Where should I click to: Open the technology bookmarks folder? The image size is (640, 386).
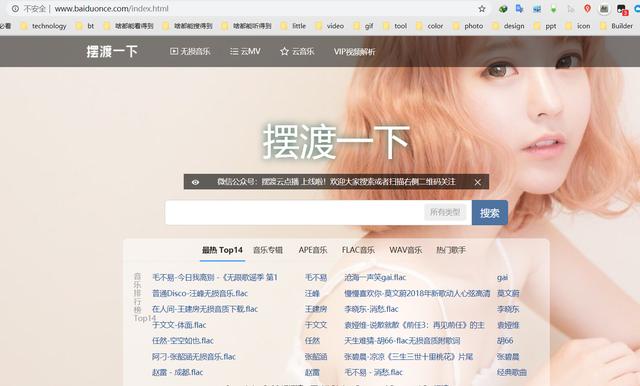coord(44,26)
